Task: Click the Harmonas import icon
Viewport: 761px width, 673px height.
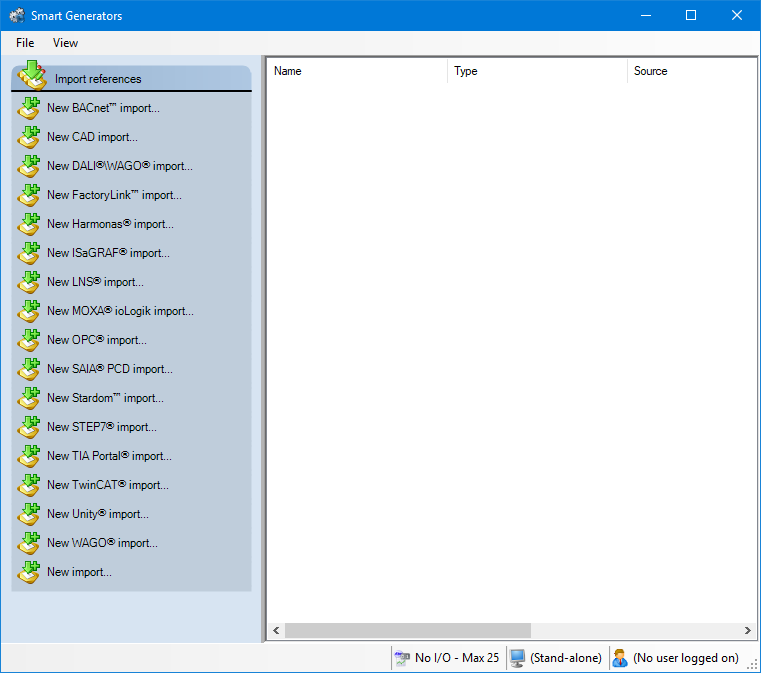Action: (x=29, y=224)
